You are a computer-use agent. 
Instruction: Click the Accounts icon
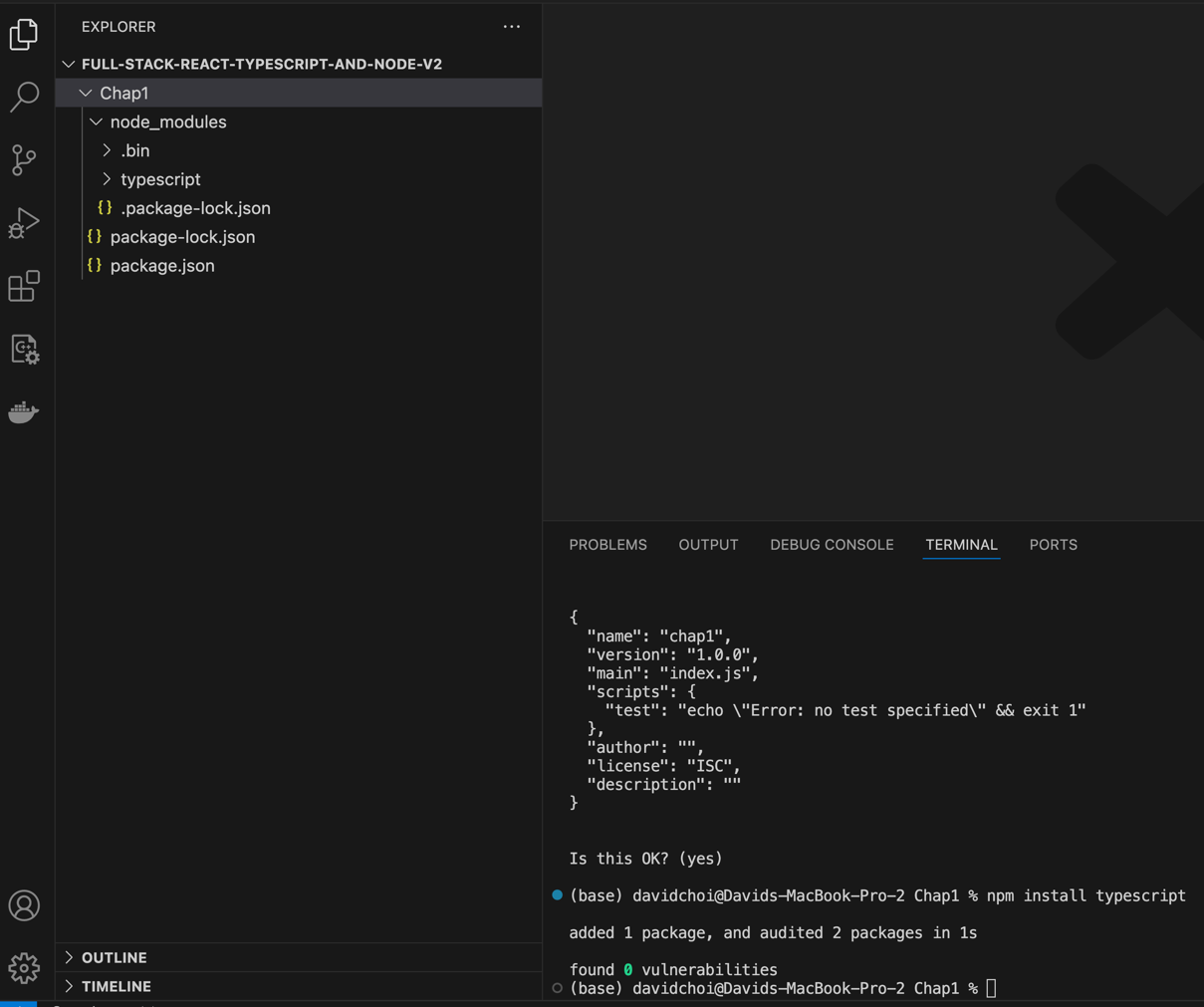pos(24,905)
